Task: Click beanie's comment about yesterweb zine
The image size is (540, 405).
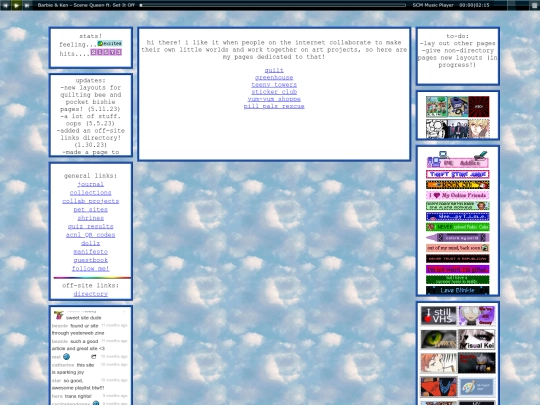Action: (x=90, y=329)
